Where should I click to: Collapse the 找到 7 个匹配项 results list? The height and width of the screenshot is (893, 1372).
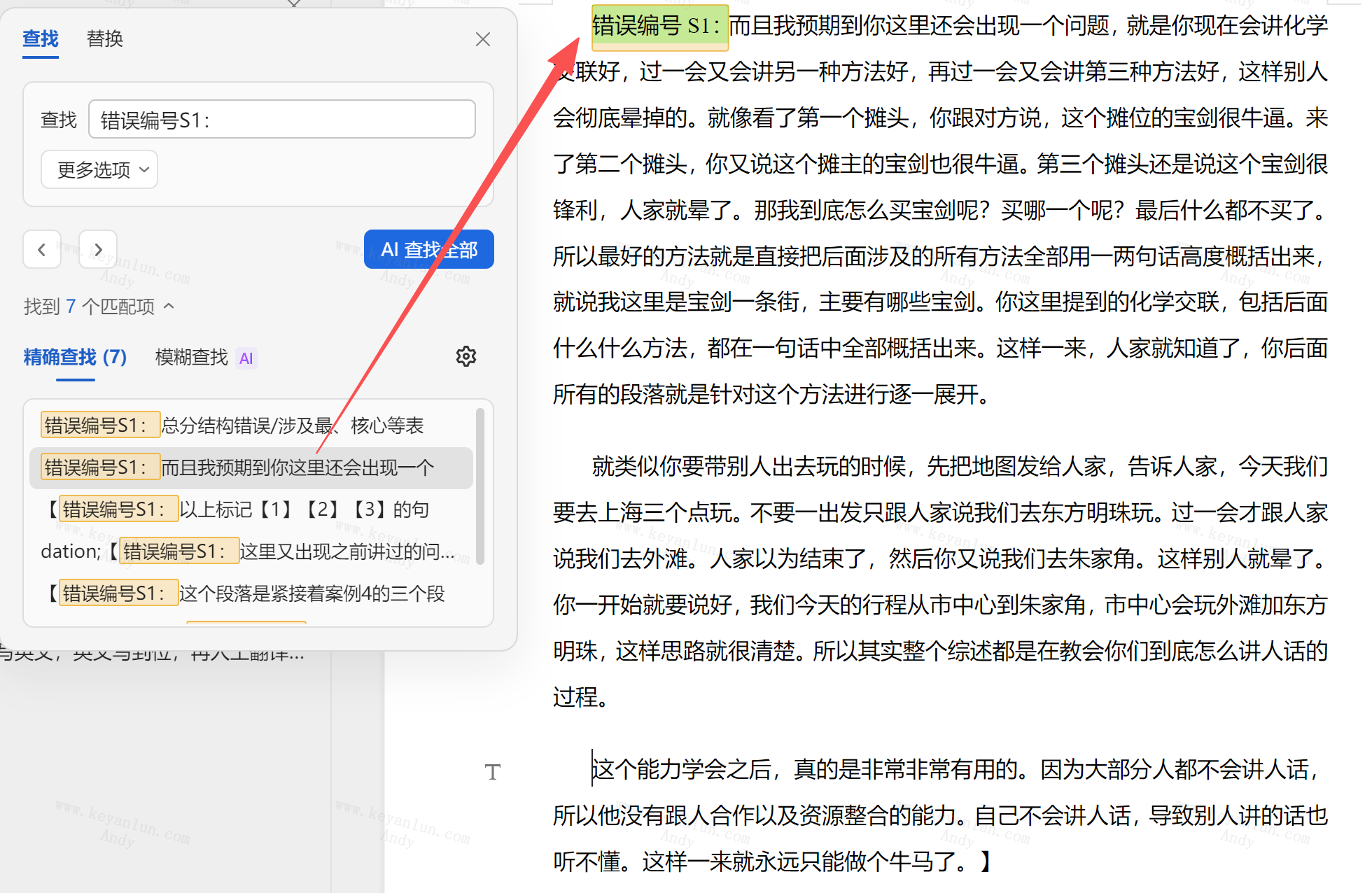(x=169, y=306)
